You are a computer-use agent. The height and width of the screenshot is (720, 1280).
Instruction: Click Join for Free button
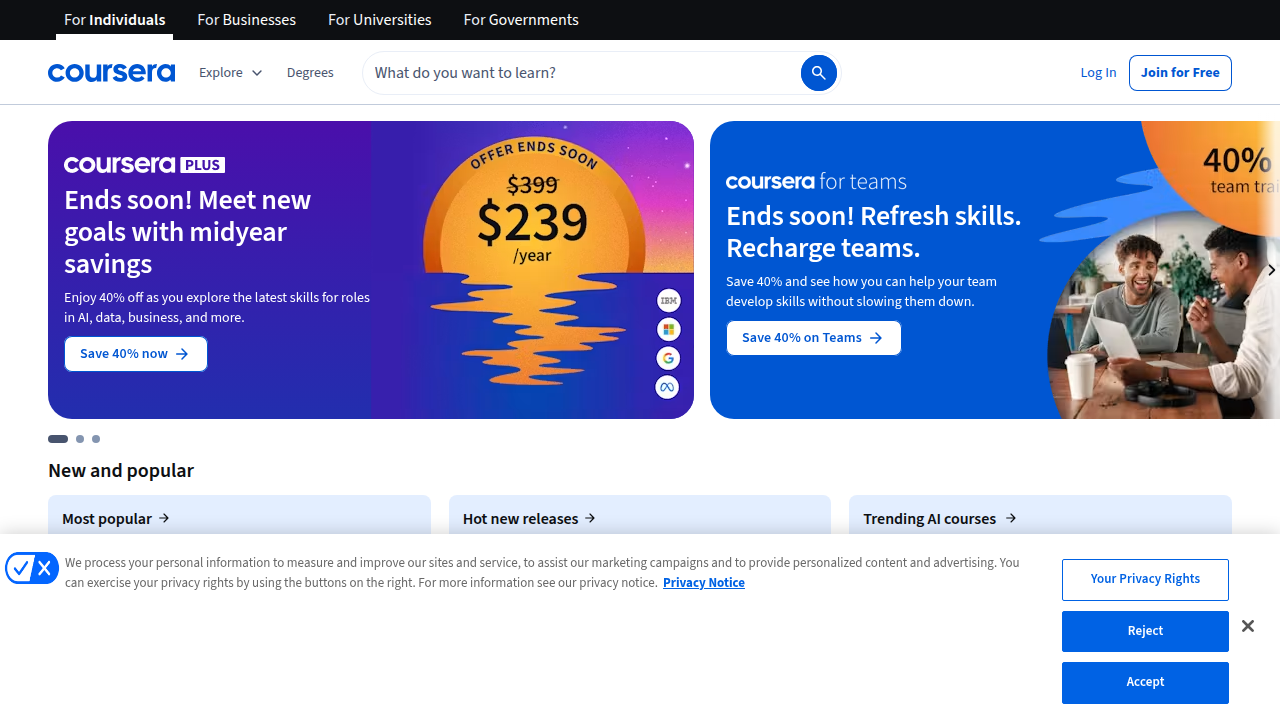point(1180,73)
